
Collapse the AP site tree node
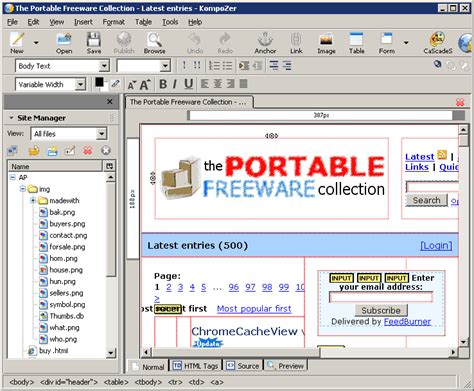click(x=13, y=177)
